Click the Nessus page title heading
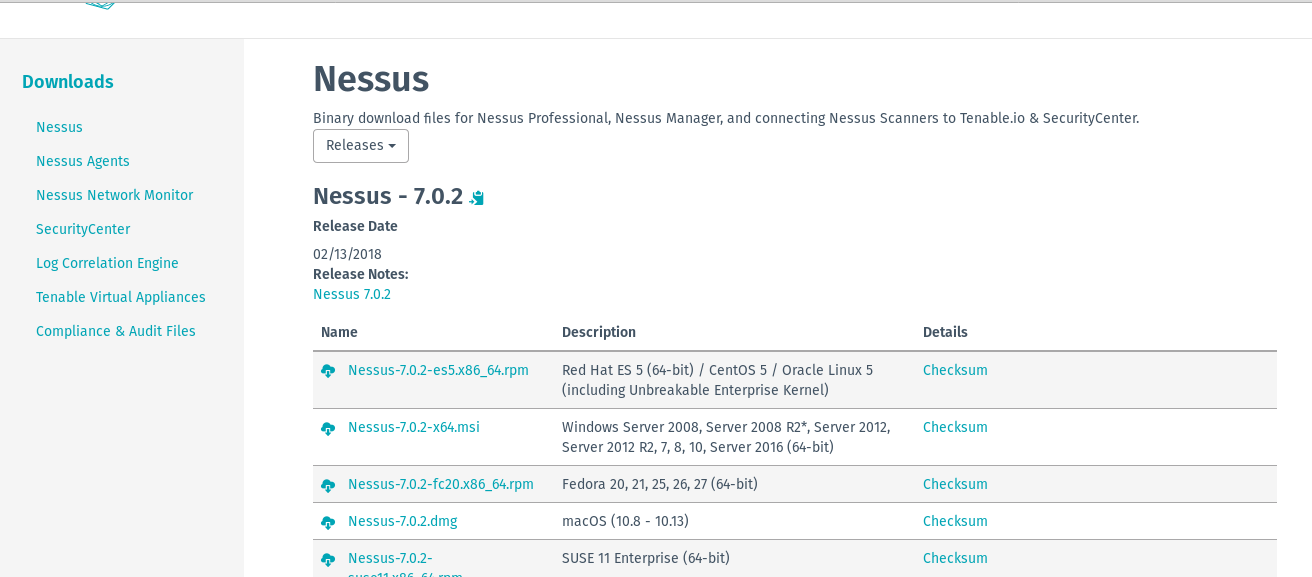The width and height of the screenshot is (1312, 577). click(x=371, y=79)
